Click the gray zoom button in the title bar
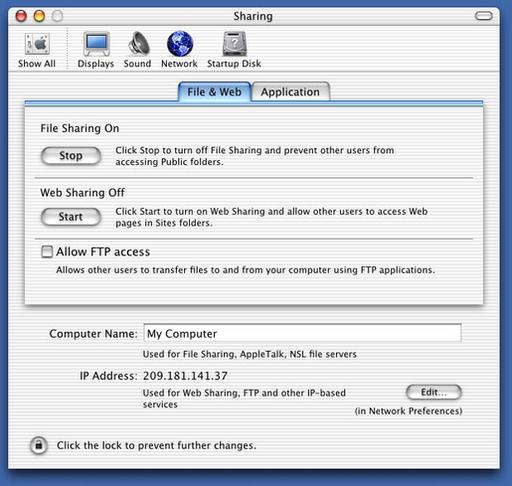Image resolution: width=512 pixels, height=486 pixels. 58,16
